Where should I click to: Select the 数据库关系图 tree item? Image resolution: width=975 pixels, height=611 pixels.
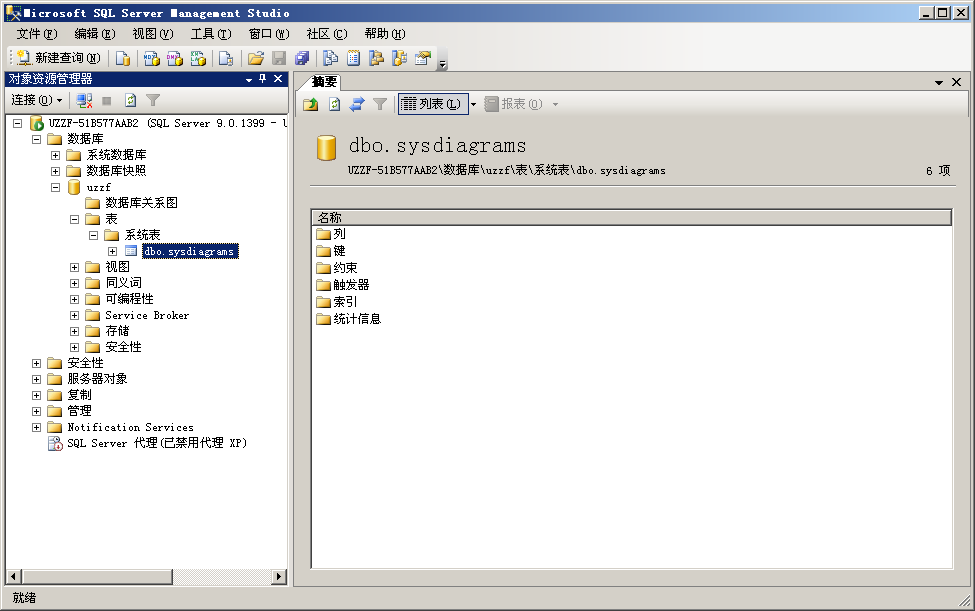[141, 203]
